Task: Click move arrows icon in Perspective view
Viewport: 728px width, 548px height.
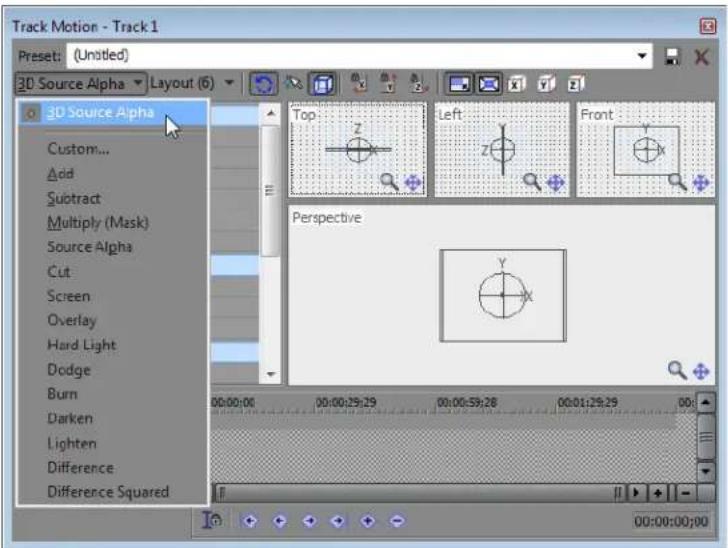Action: (701, 371)
